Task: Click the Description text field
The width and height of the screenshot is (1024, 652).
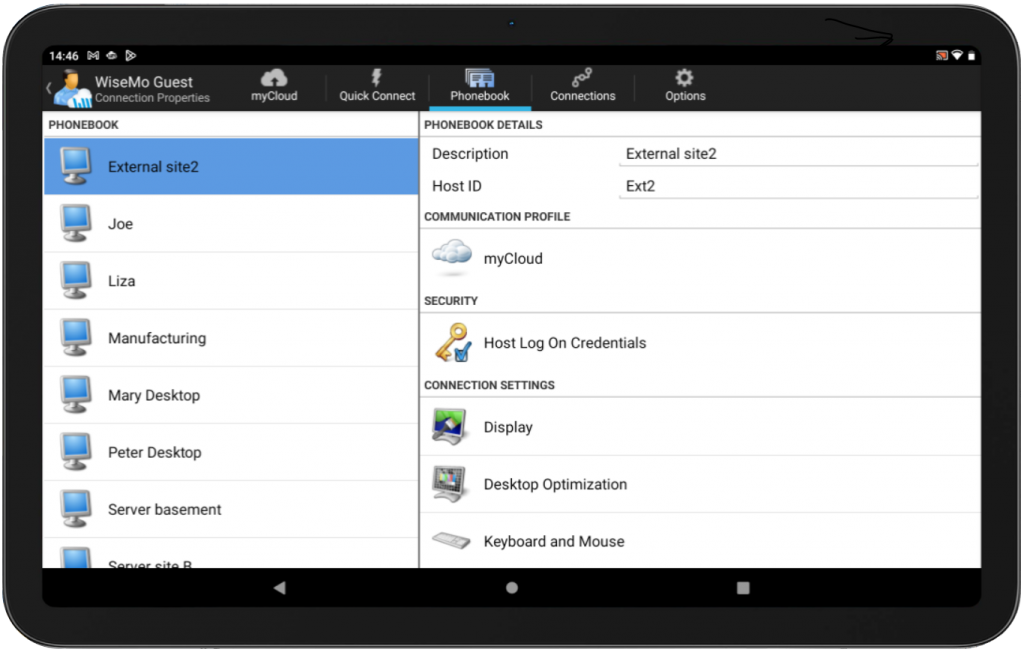Action: [797, 153]
